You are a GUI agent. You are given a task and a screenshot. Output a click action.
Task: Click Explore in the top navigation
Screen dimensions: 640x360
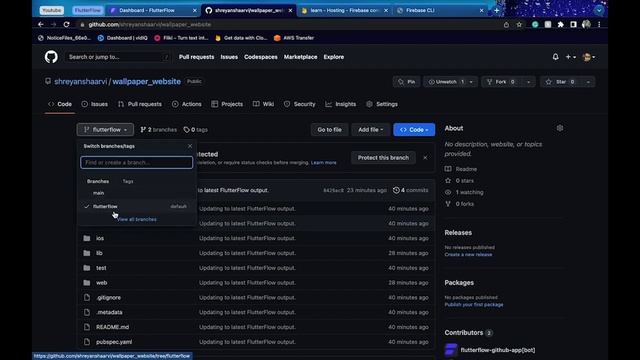[x=333, y=57]
